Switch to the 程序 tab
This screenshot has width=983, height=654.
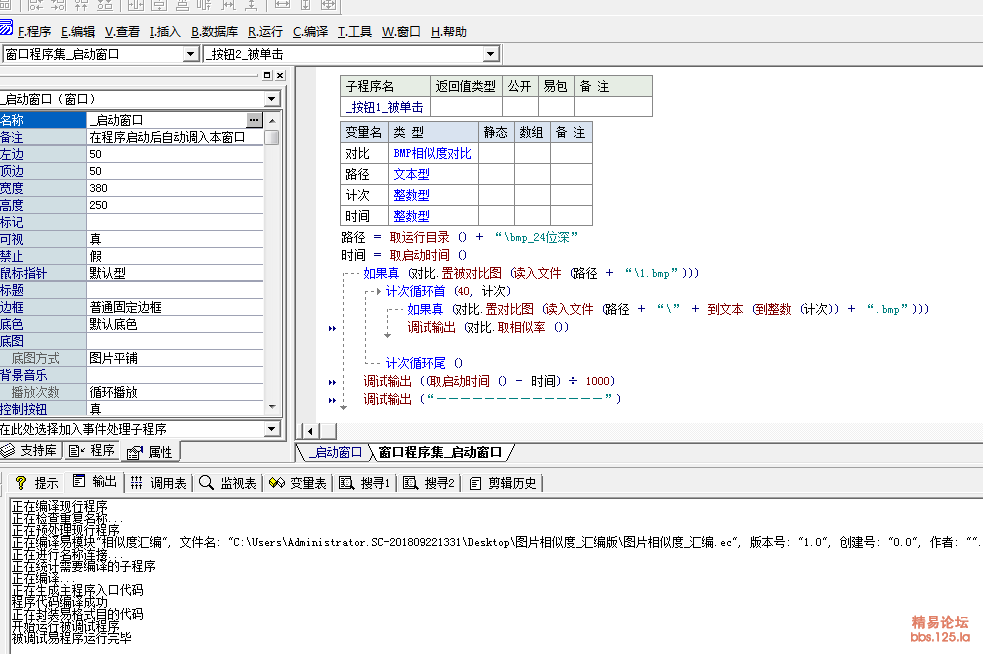click(92, 450)
